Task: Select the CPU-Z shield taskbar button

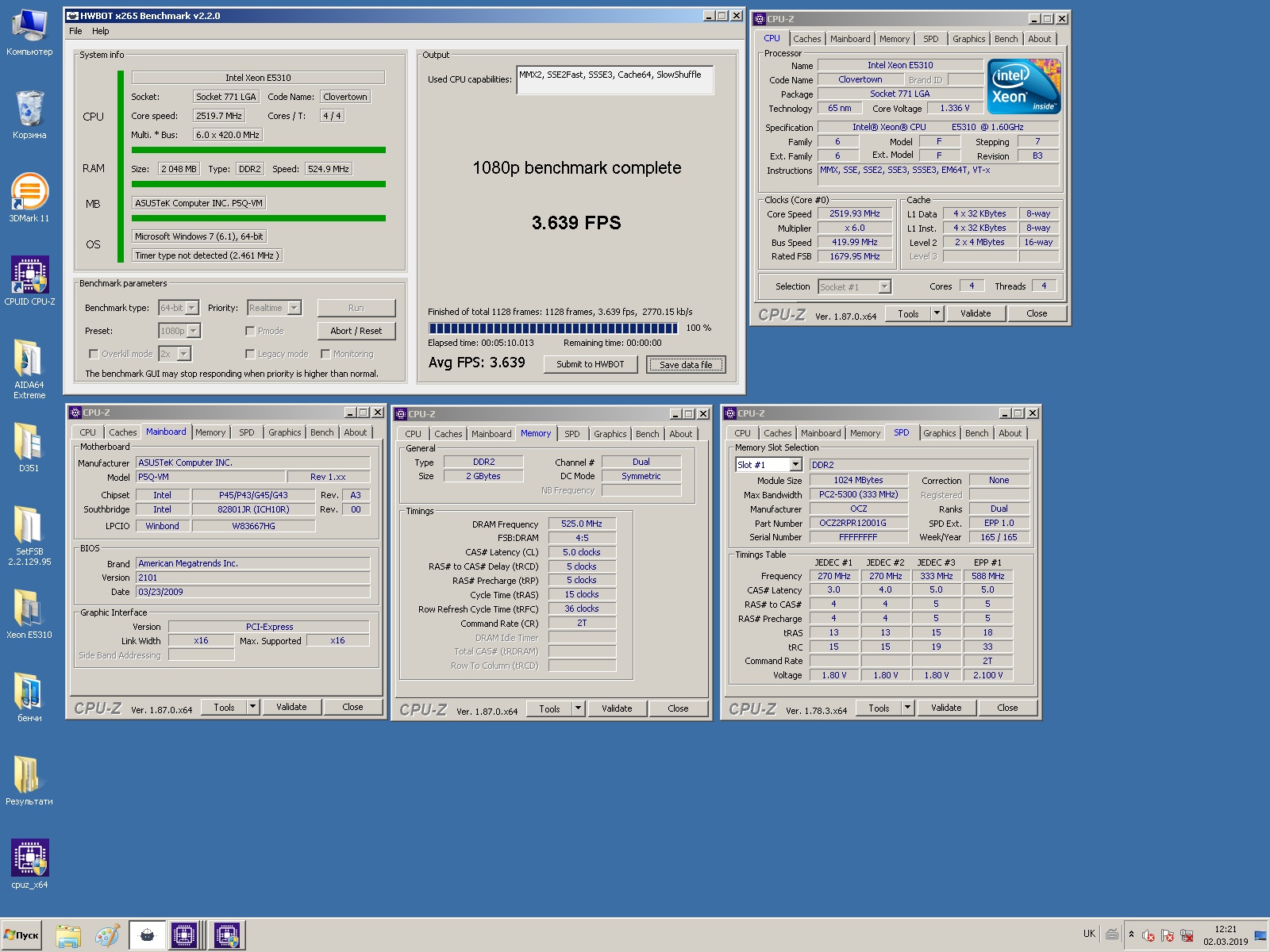Action: tap(227, 936)
